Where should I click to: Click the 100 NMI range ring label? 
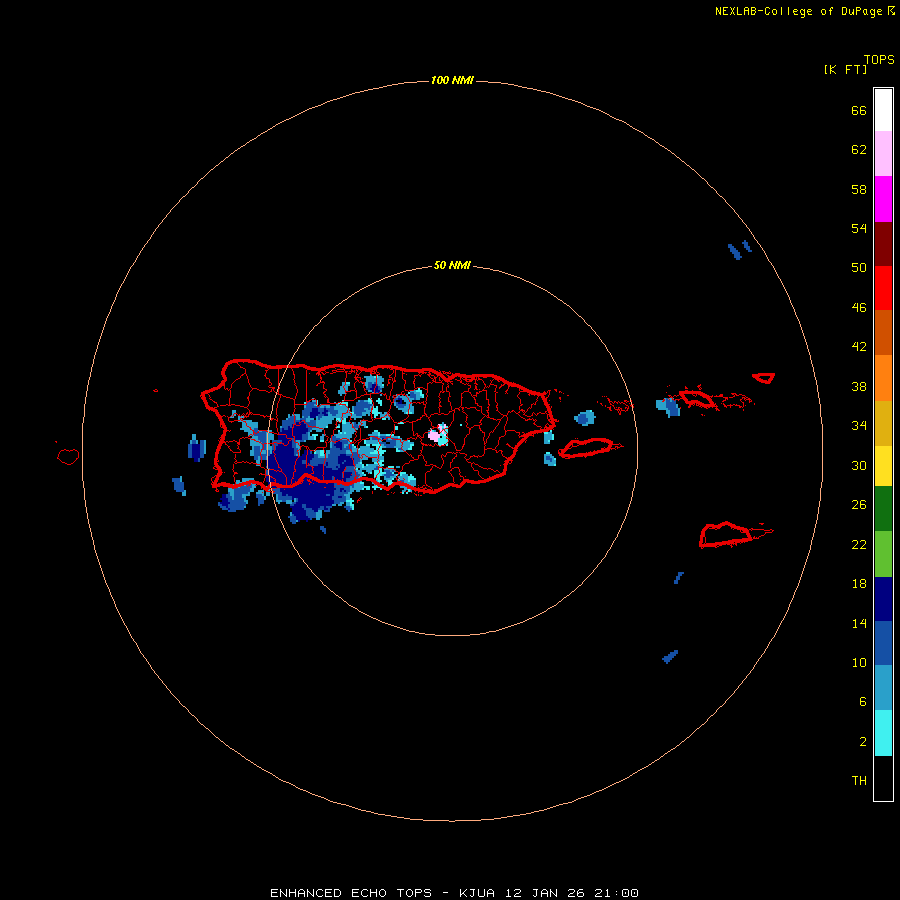(x=452, y=80)
